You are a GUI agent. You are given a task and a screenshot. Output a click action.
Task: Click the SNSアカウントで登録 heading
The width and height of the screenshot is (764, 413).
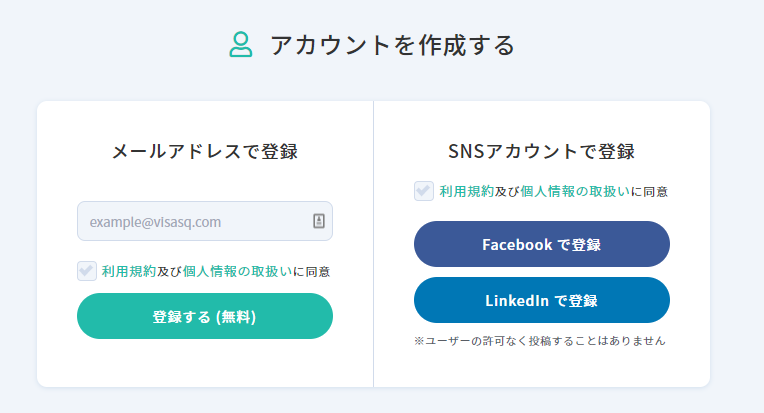541,152
